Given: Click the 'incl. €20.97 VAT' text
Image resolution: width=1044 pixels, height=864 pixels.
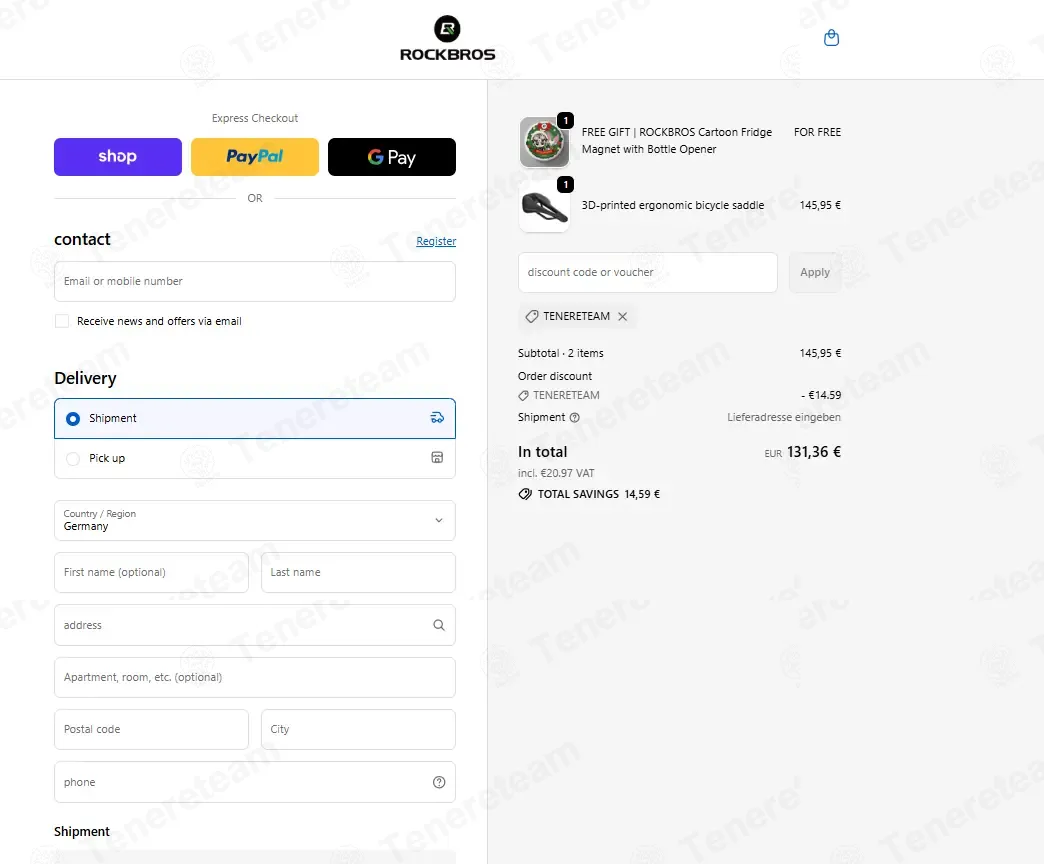Looking at the screenshot, I should [x=556, y=473].
